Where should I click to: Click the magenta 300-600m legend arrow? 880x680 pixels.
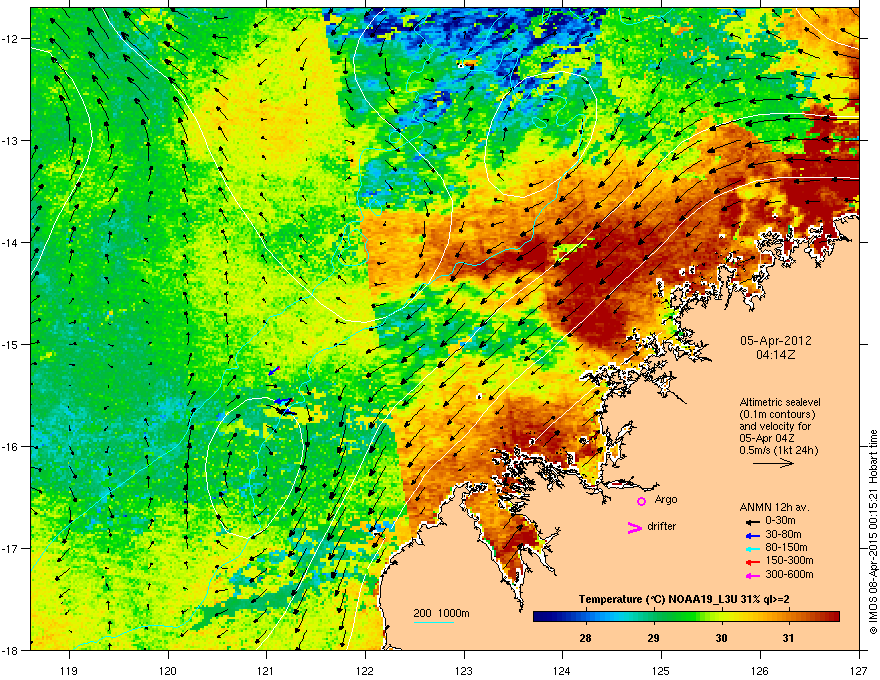[753, 576]
